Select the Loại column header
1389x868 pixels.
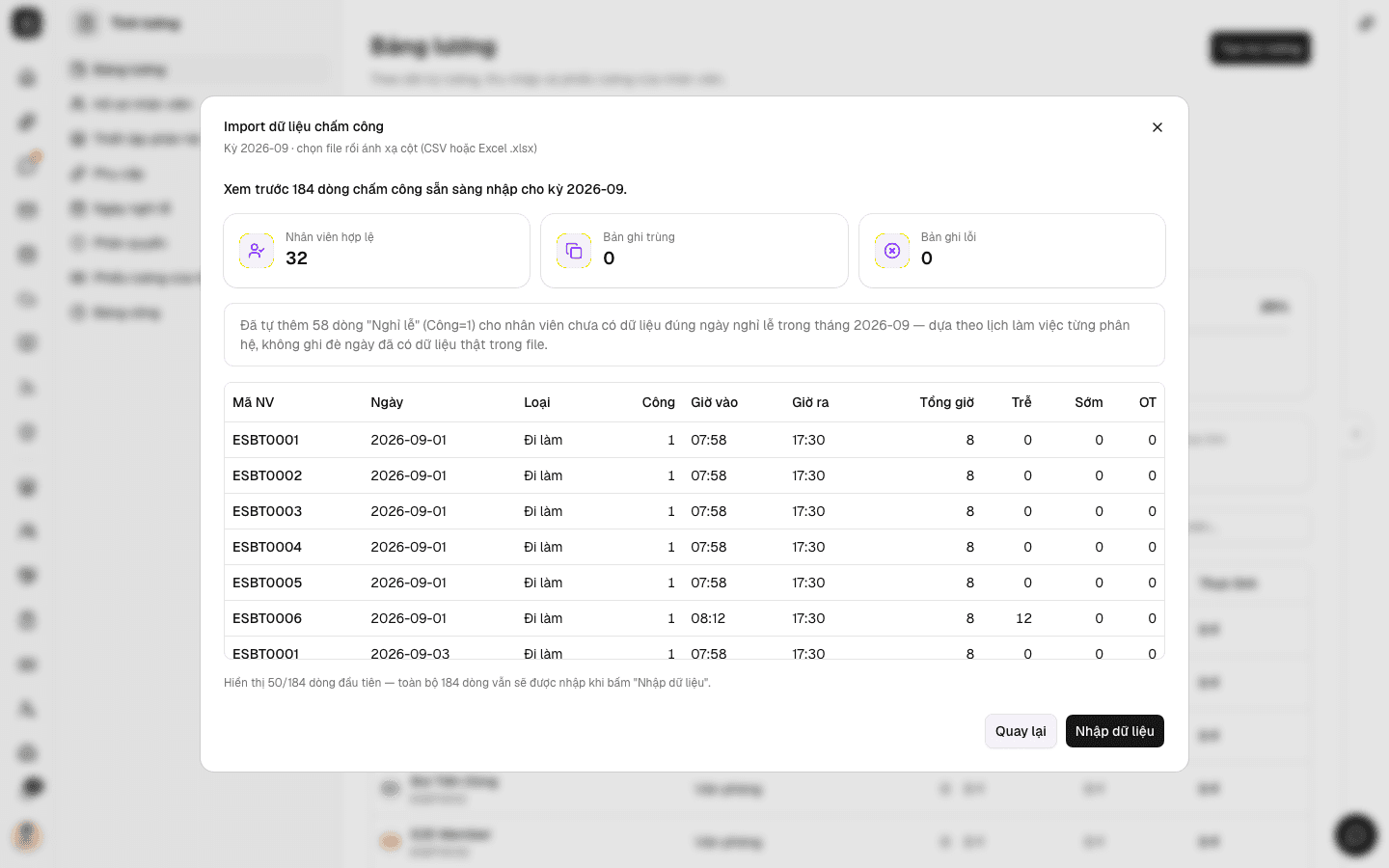point(537,402)
